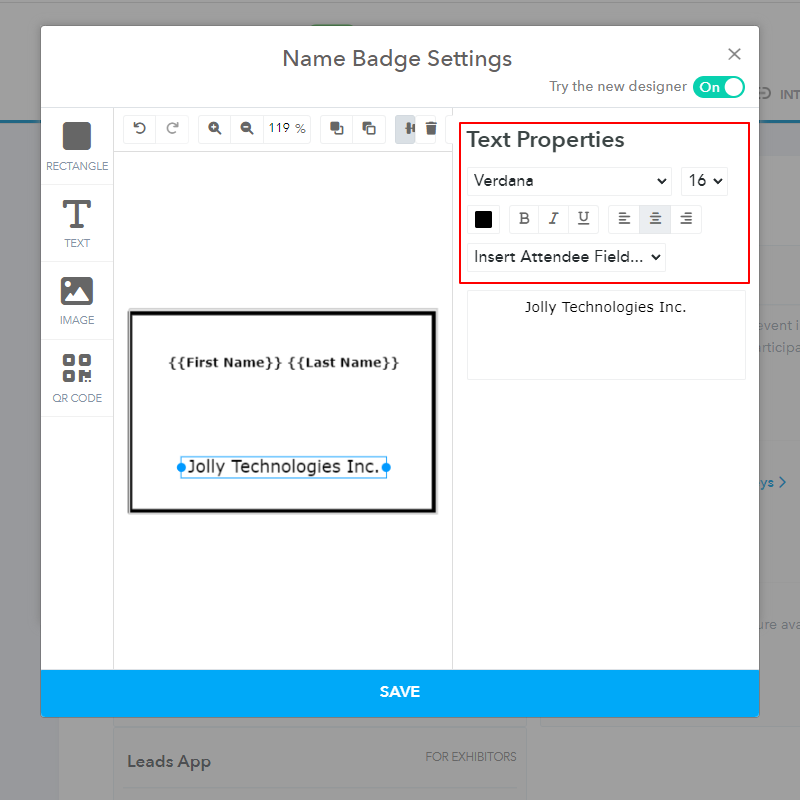The height and width of the screenshot is (800, 800).
Task: Zoom in on the badge canvas
Action: point(215,128)
